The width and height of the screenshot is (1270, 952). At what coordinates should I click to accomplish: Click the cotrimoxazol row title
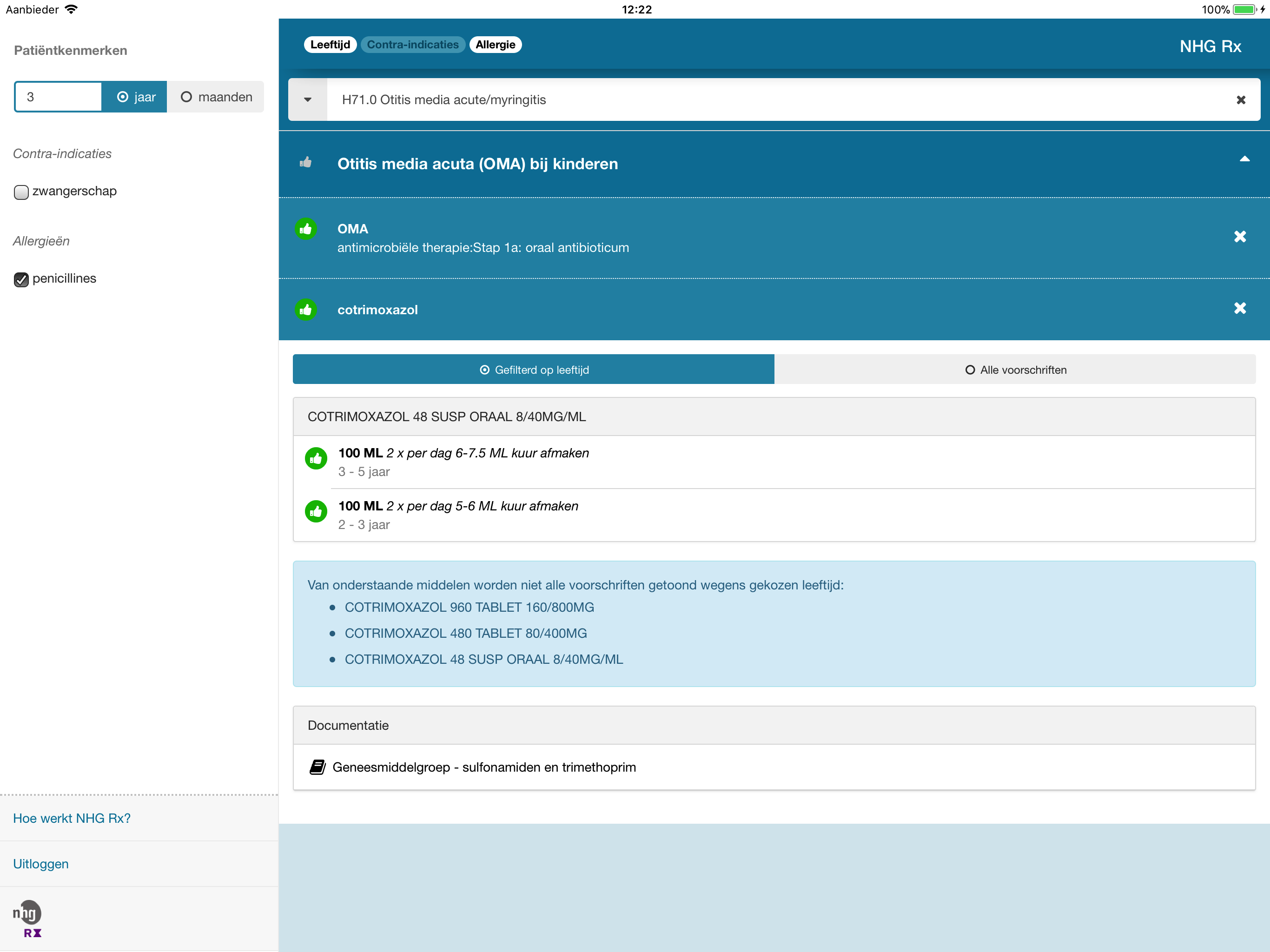(x=377, y=310)
